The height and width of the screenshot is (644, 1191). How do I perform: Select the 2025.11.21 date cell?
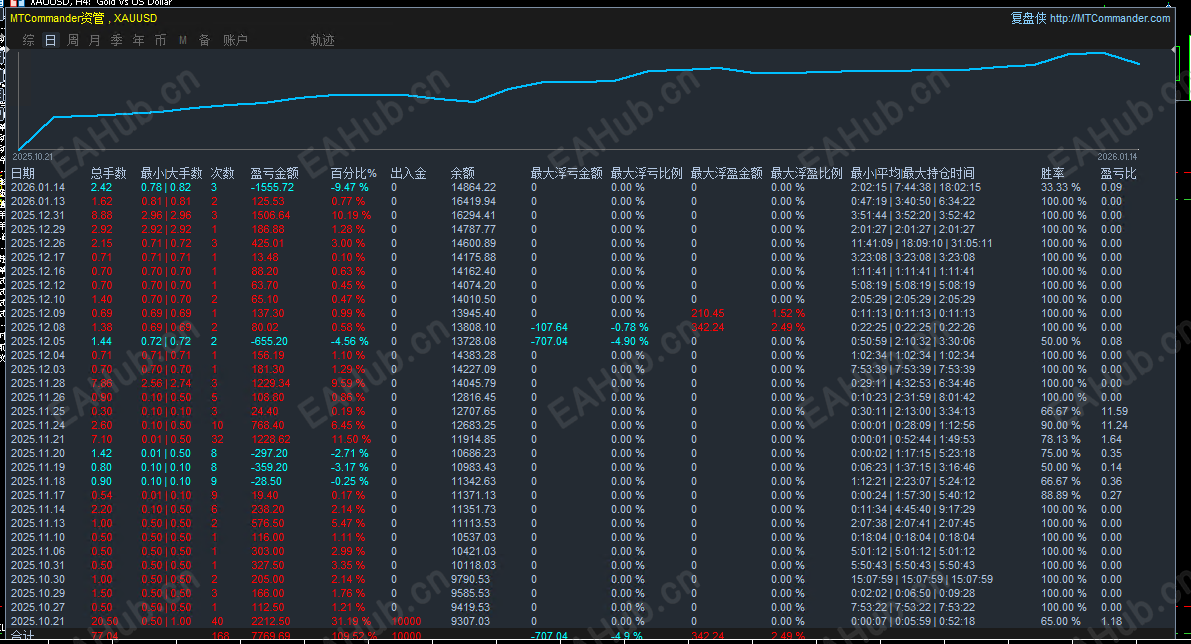[38, 440]
